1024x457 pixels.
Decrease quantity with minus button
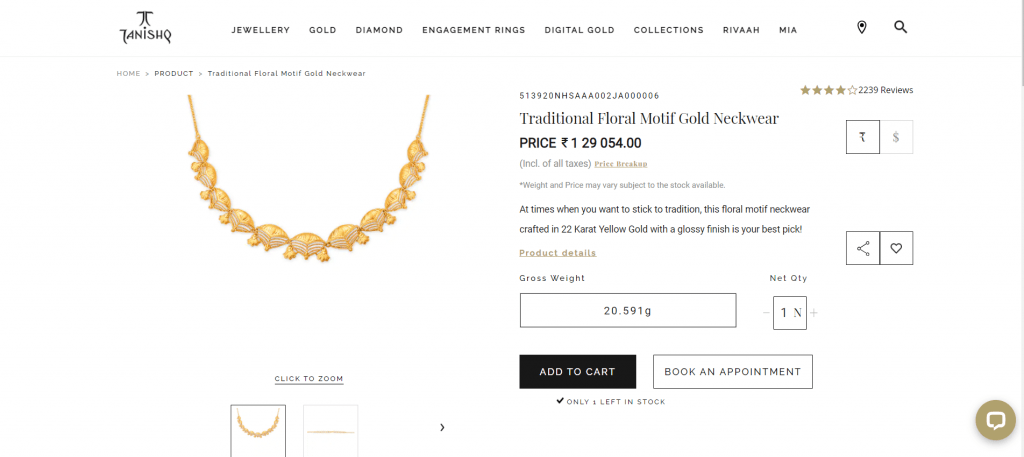766,313
